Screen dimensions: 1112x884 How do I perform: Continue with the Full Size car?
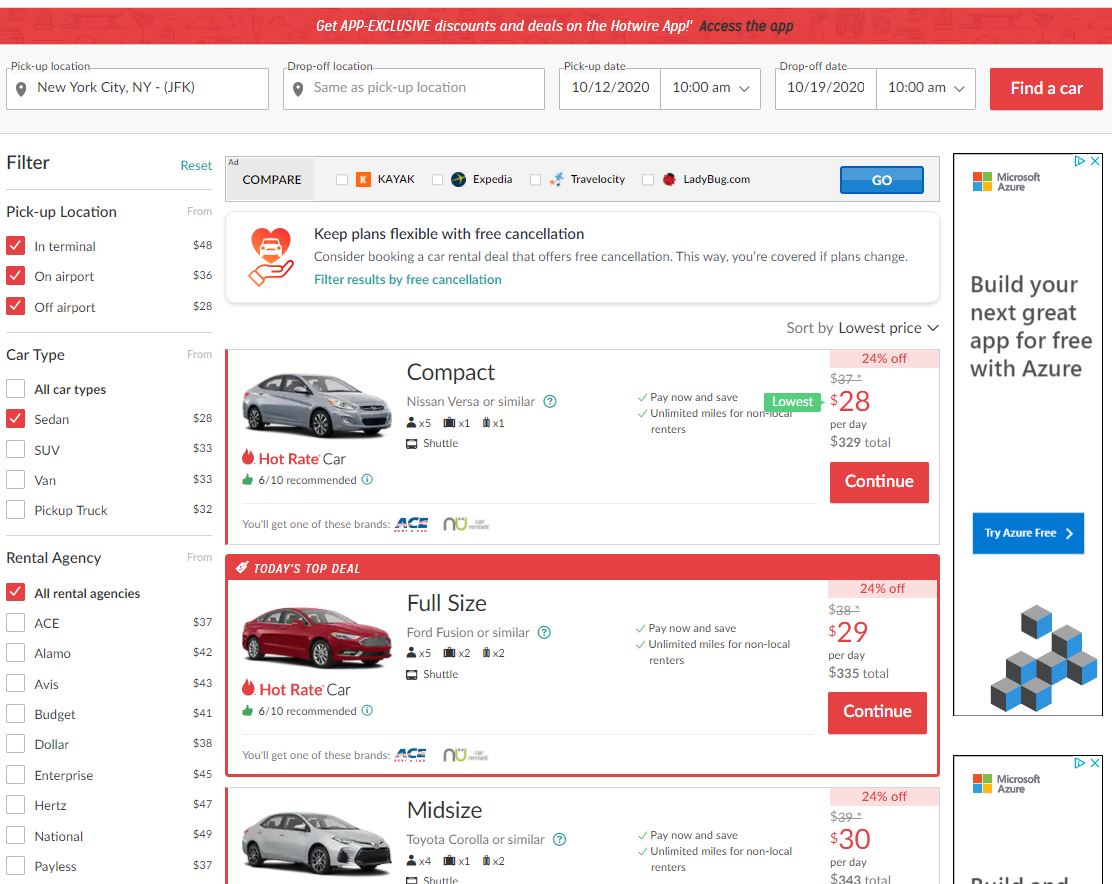(877, 712)
